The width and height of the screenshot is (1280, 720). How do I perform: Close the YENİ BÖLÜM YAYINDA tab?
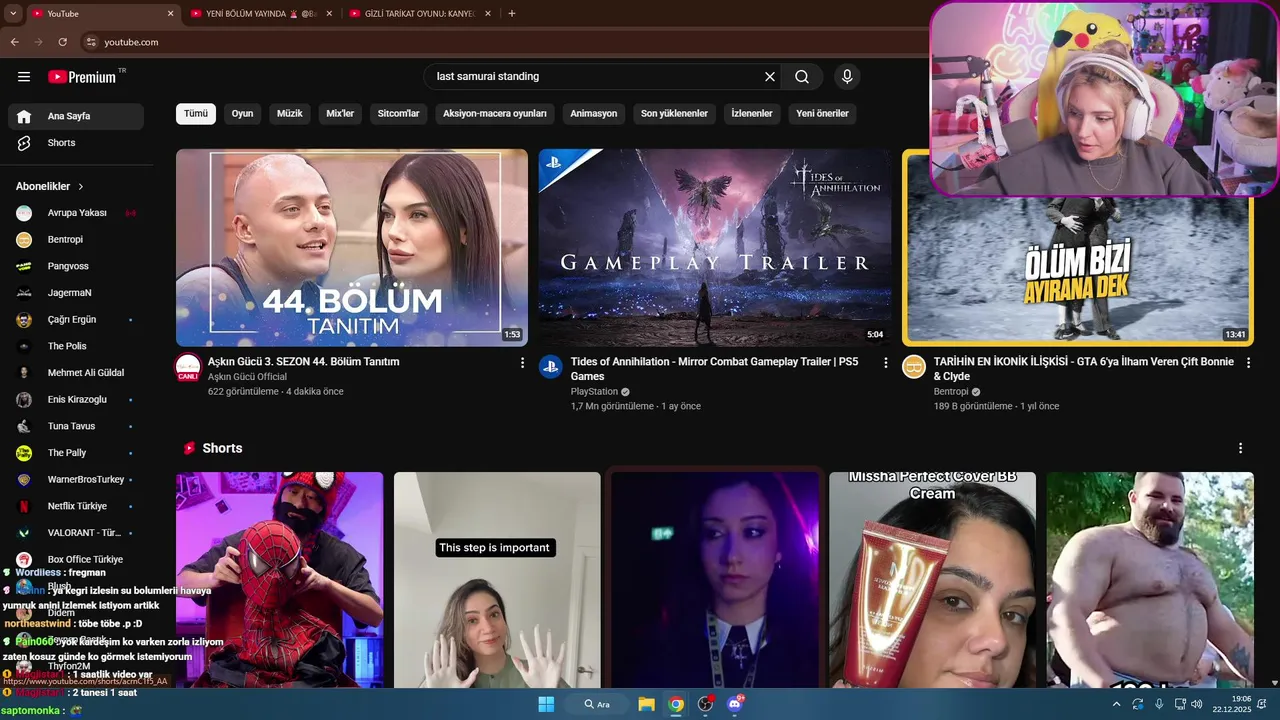tap(329, 13)
